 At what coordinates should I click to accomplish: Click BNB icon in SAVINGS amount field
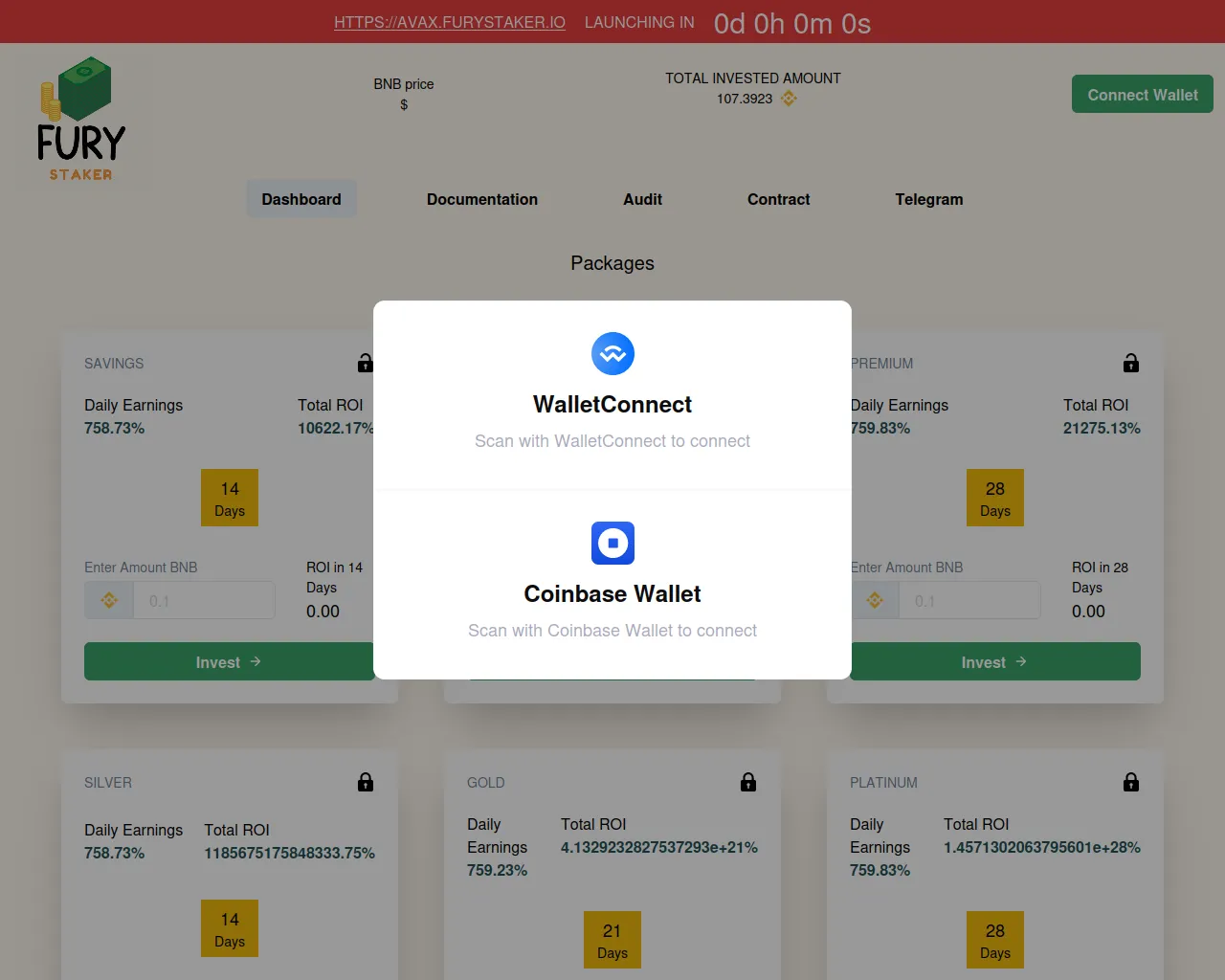click(109, 600)
